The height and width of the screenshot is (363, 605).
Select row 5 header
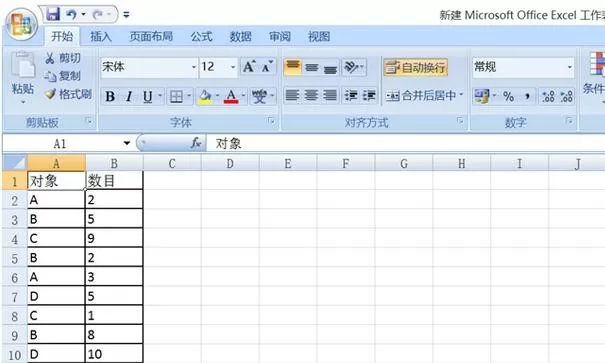[15, 258]
